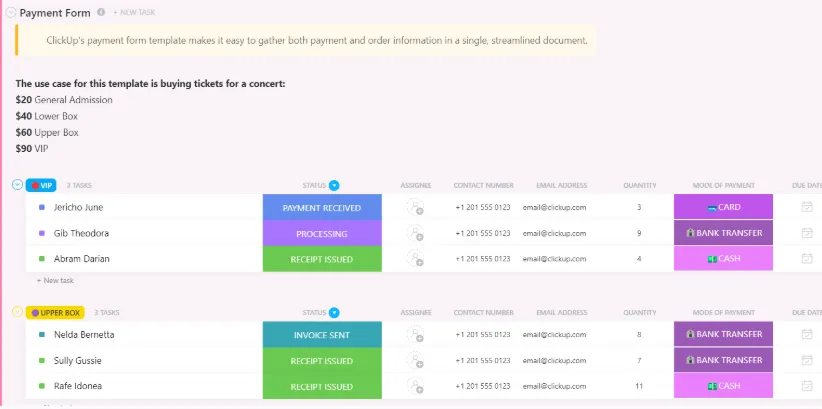The image size is (822, 409).
Task: Open the VIP group label
Action: (x=41, y=185)
